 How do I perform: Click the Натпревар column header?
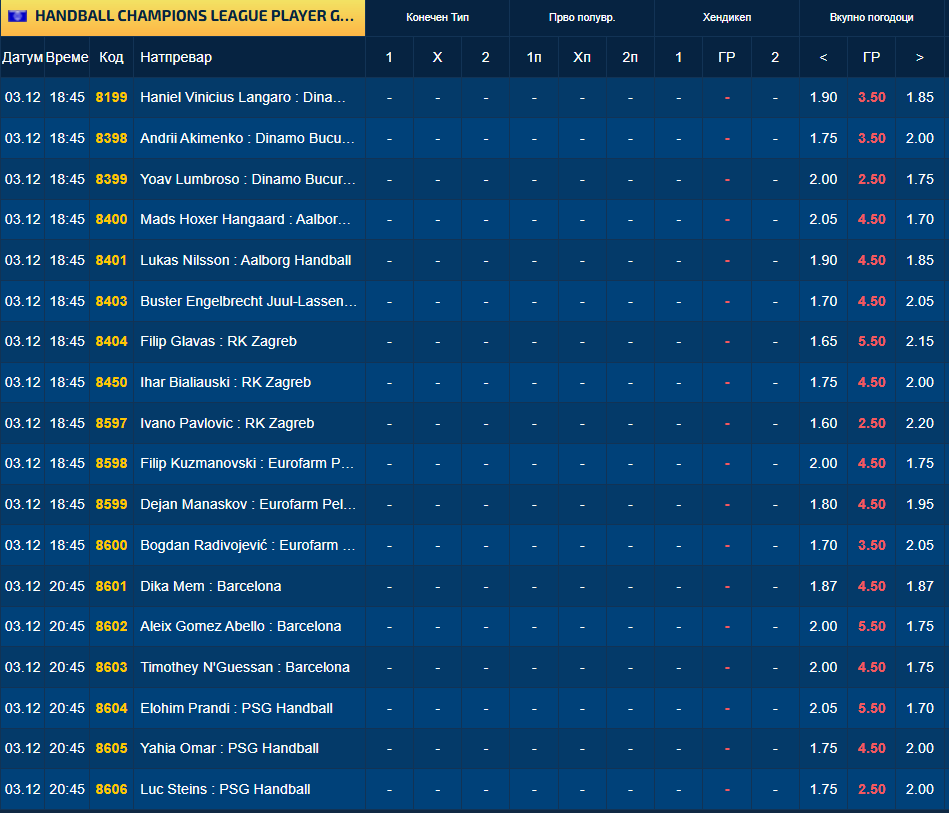176,57
